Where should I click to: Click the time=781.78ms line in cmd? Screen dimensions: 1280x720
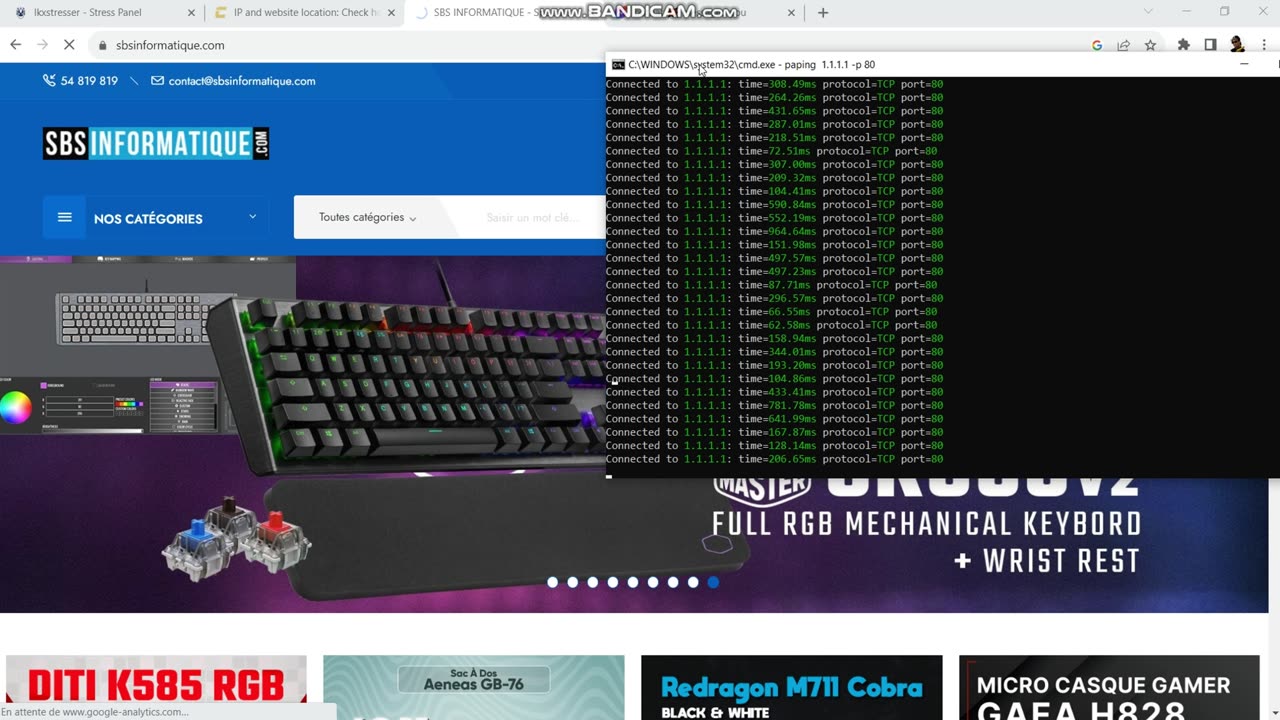774,405
